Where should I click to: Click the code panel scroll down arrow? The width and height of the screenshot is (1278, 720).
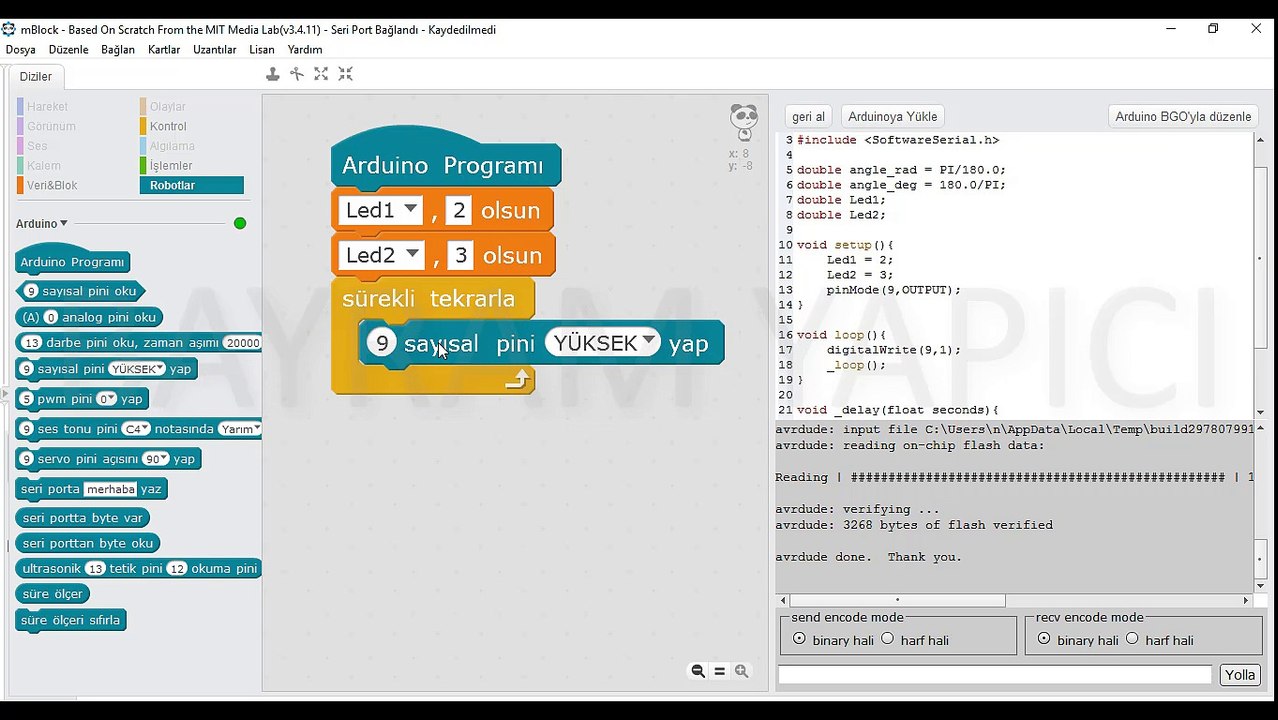point(1260,411)
